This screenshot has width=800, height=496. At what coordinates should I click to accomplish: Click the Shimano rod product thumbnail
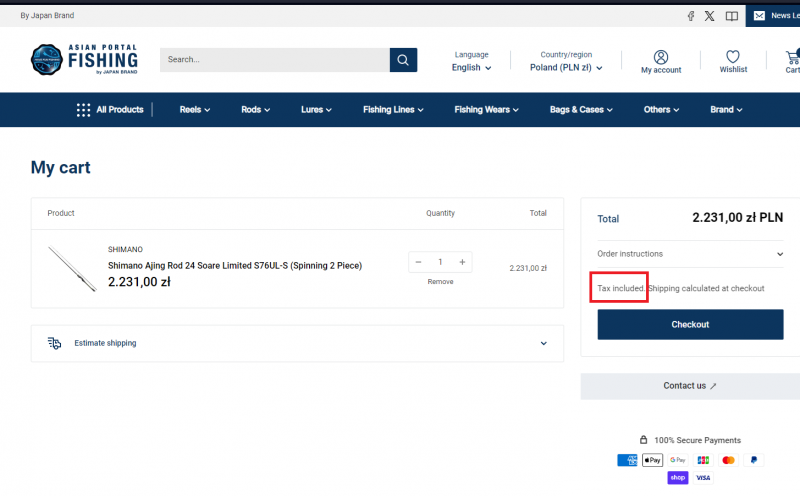72,268
